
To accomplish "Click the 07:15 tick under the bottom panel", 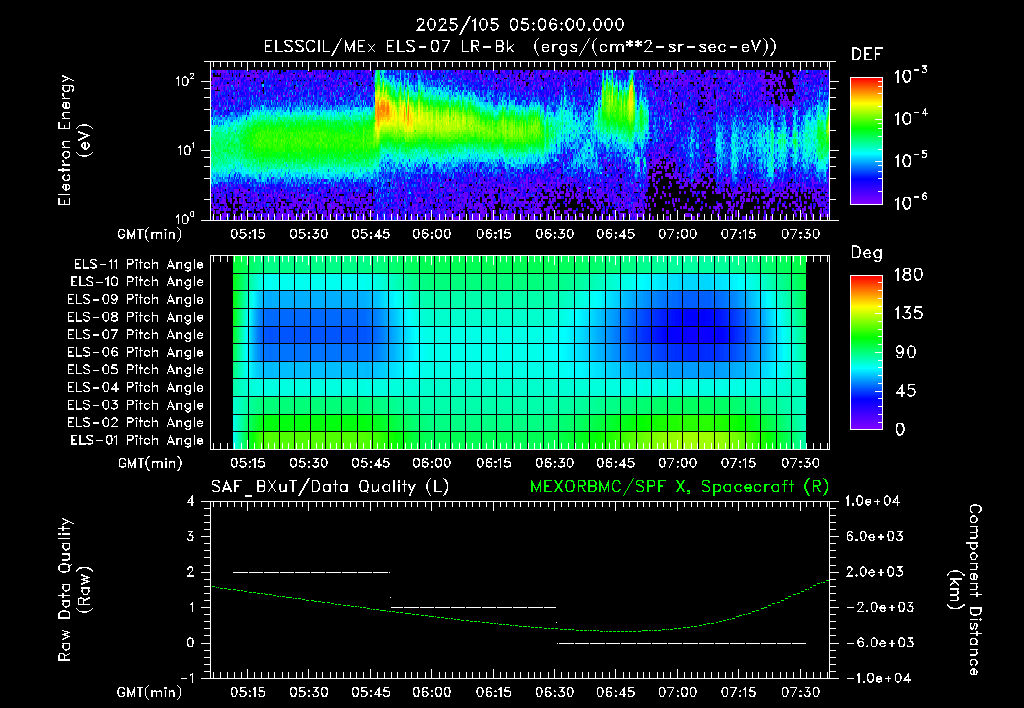I will [x=739, y=692].
